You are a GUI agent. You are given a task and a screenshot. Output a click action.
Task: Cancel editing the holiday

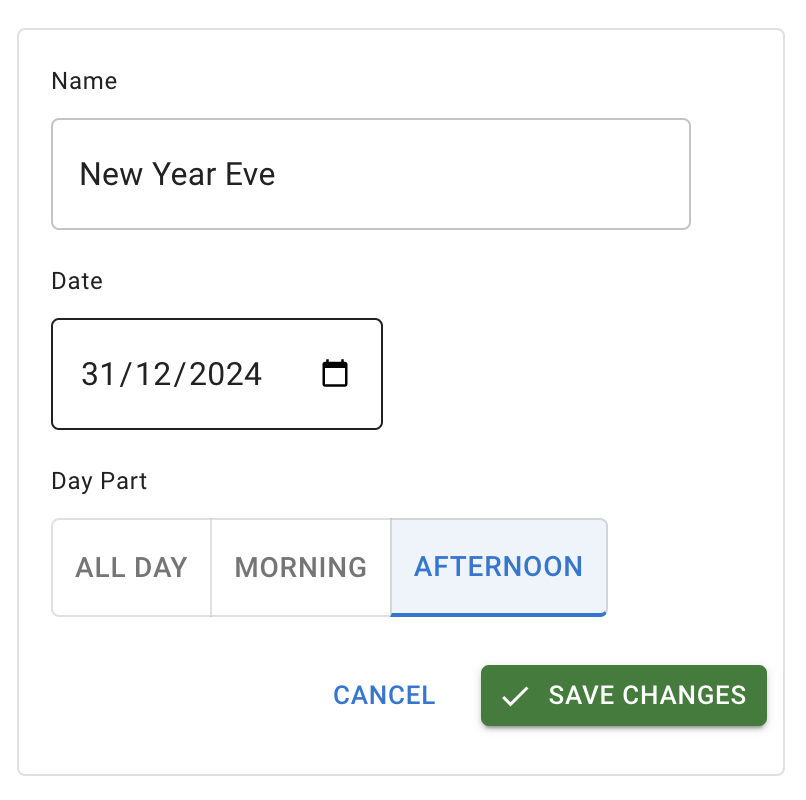click(x=384, y=695)
